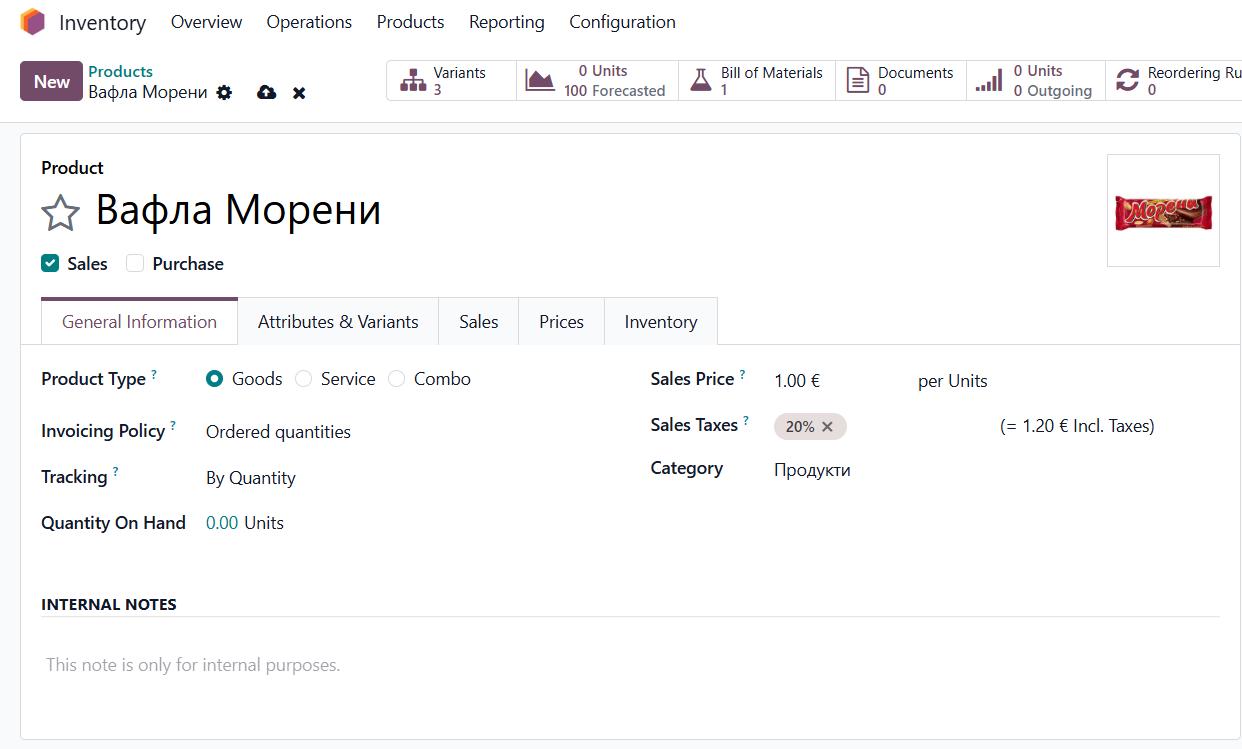Image resolution: width=1242 pixels, height=749 pixels.
Task: Open the Category field showing Продукти
Action: coord(812,469)
